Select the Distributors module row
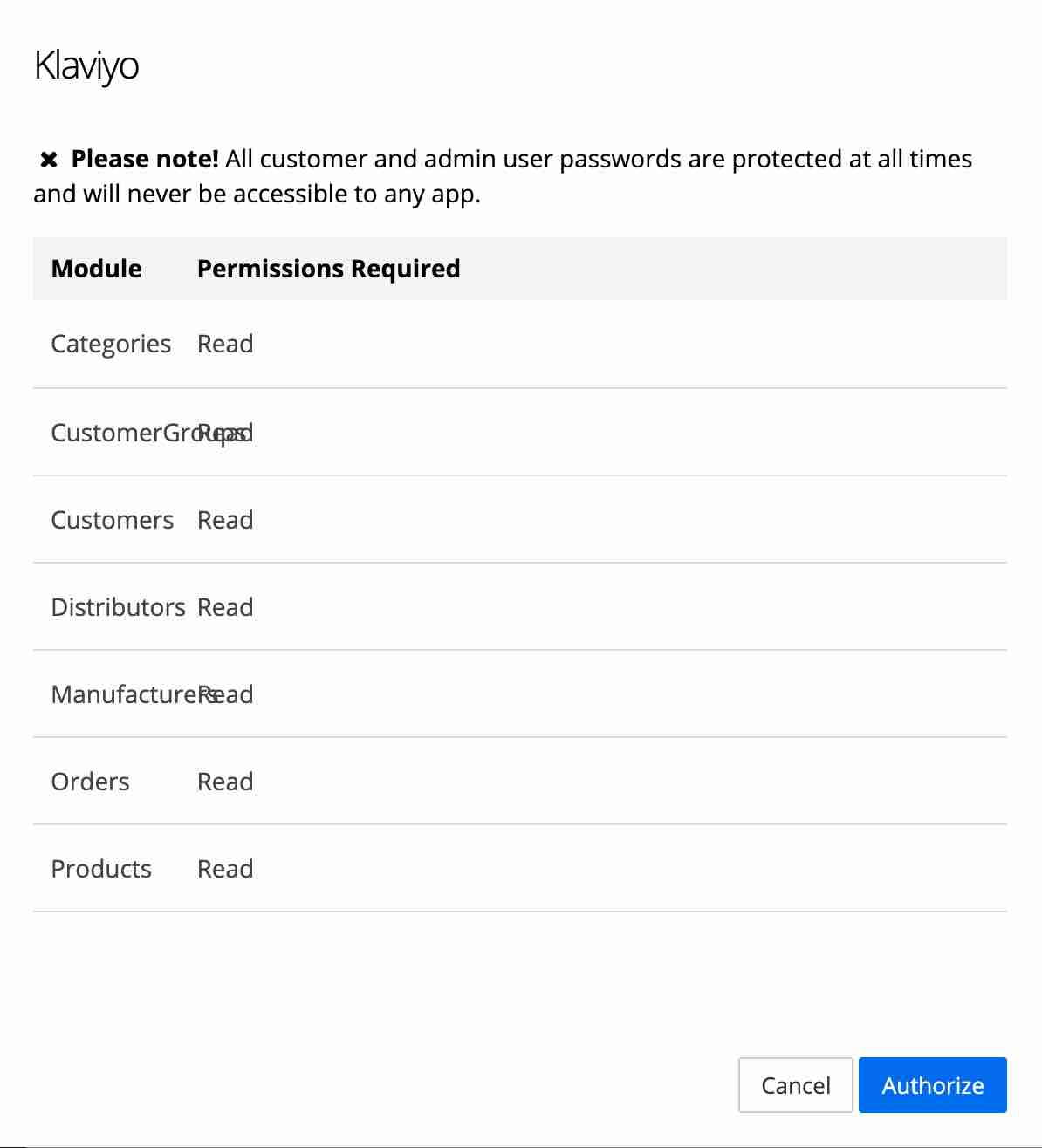The height and width of the screenshot is (1148, 1042). [119, 607]
